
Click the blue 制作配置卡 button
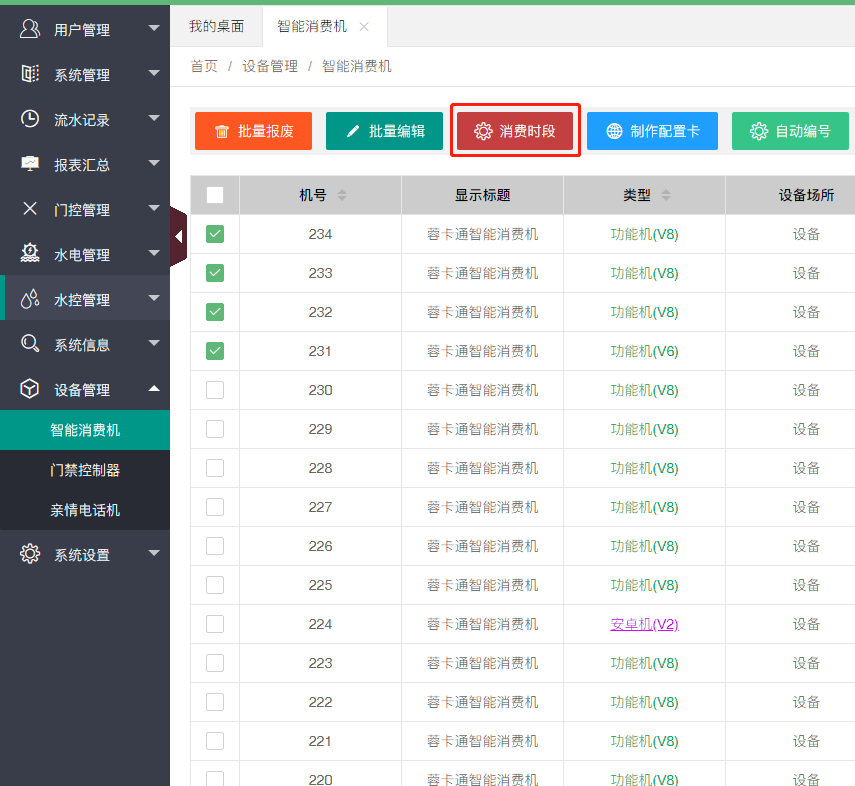(x=652, y=131)
